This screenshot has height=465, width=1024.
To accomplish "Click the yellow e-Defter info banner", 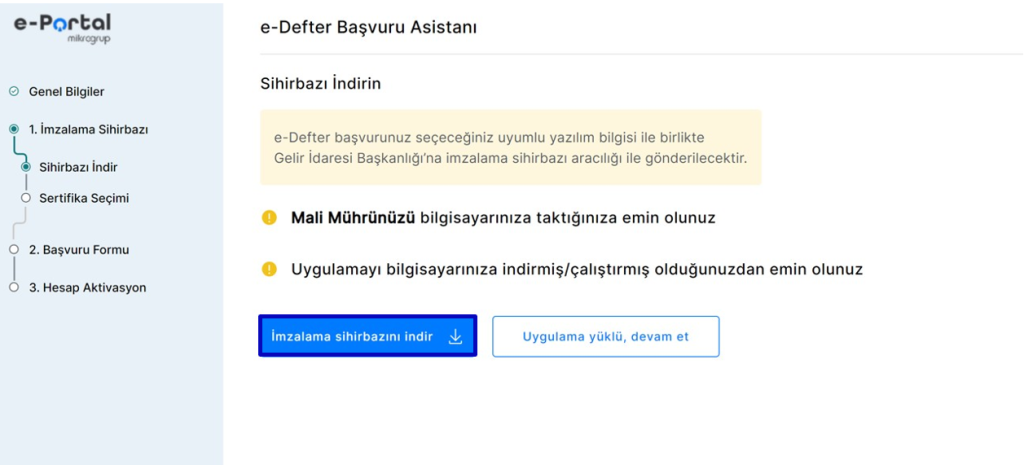I will tap(510, 148).
